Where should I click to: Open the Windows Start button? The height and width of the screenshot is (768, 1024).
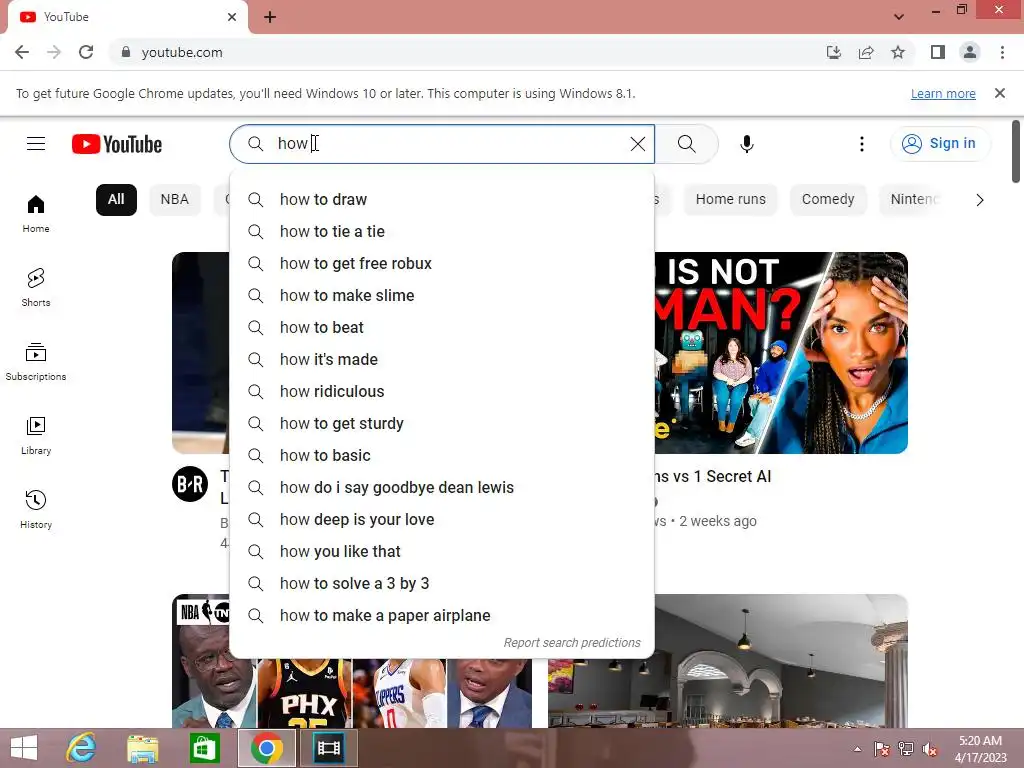[24, 748]
